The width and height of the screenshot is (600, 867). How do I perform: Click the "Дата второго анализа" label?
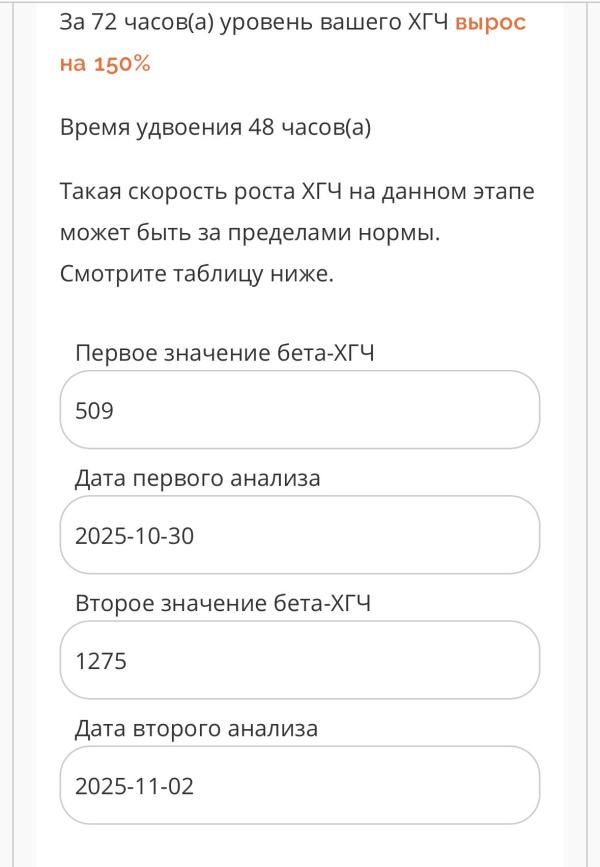[196, 728]
